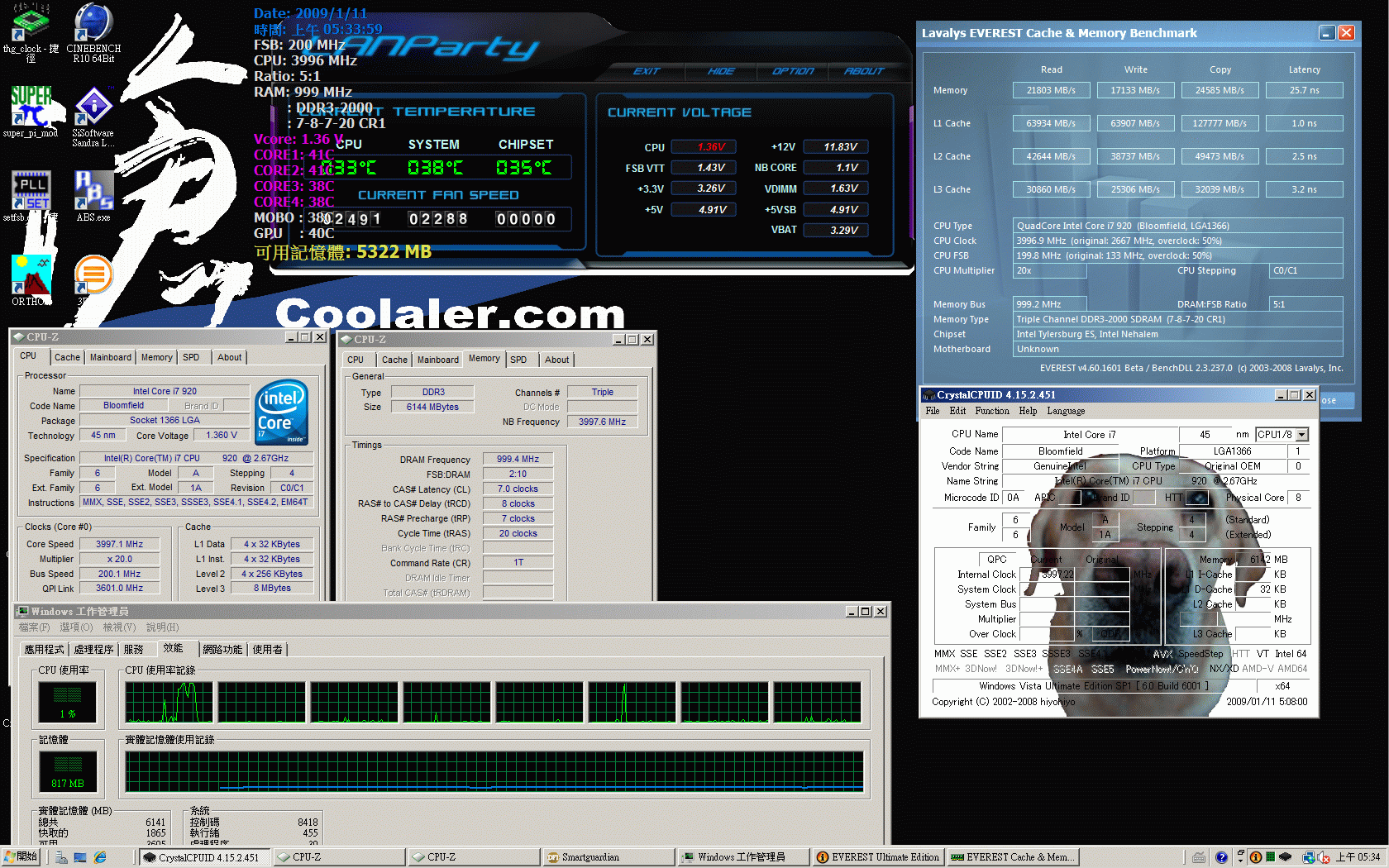
Task: Click EXIT in Smartguardian panel
Action: [647, 71]
